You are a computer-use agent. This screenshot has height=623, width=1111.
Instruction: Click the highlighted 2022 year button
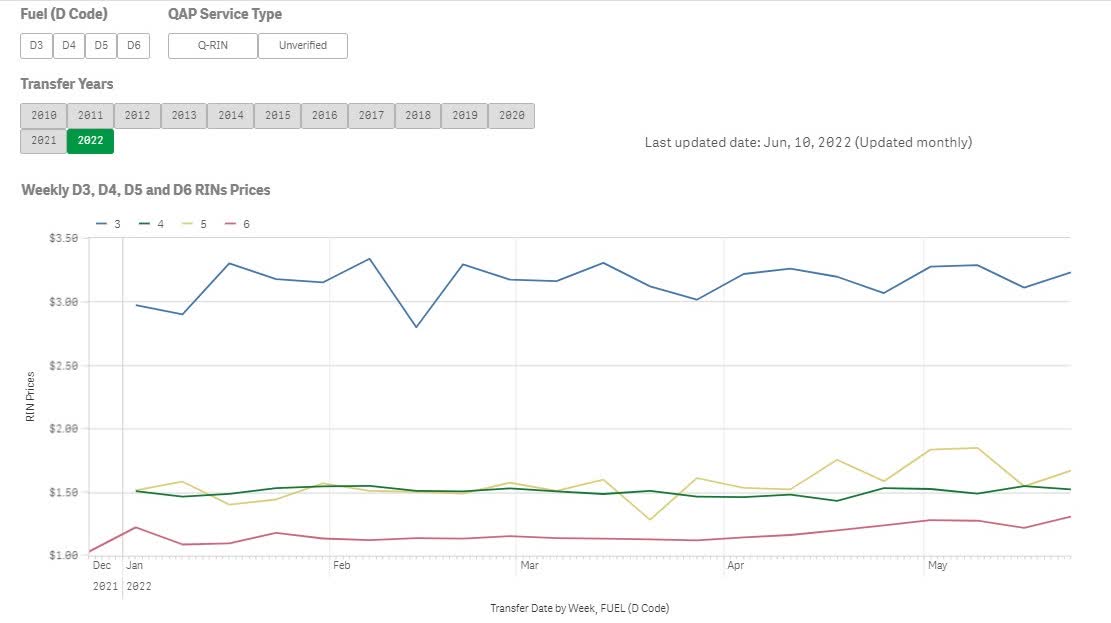pyautogui.click(x=90, y=142)
